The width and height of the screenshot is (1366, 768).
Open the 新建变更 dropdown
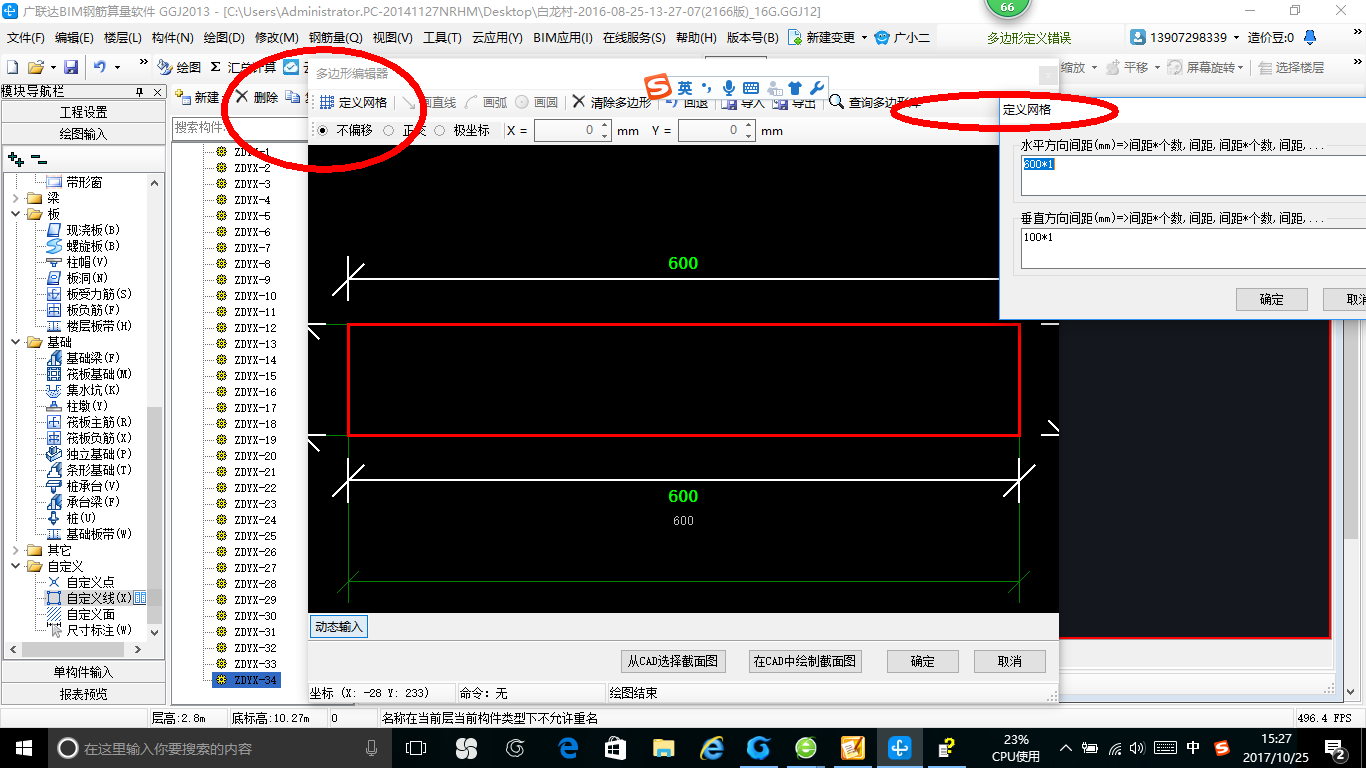tap(864, 38)
